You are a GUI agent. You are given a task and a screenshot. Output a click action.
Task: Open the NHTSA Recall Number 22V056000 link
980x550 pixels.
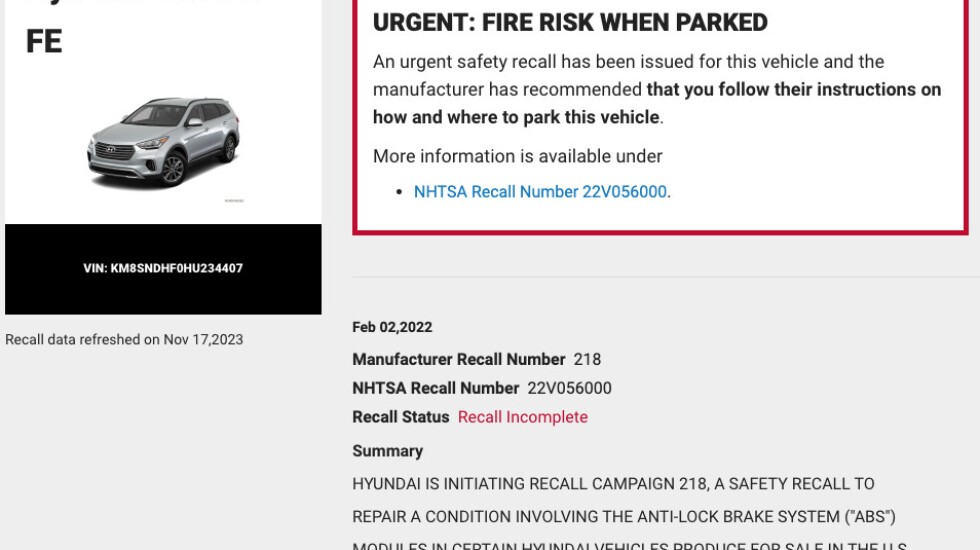540,192
